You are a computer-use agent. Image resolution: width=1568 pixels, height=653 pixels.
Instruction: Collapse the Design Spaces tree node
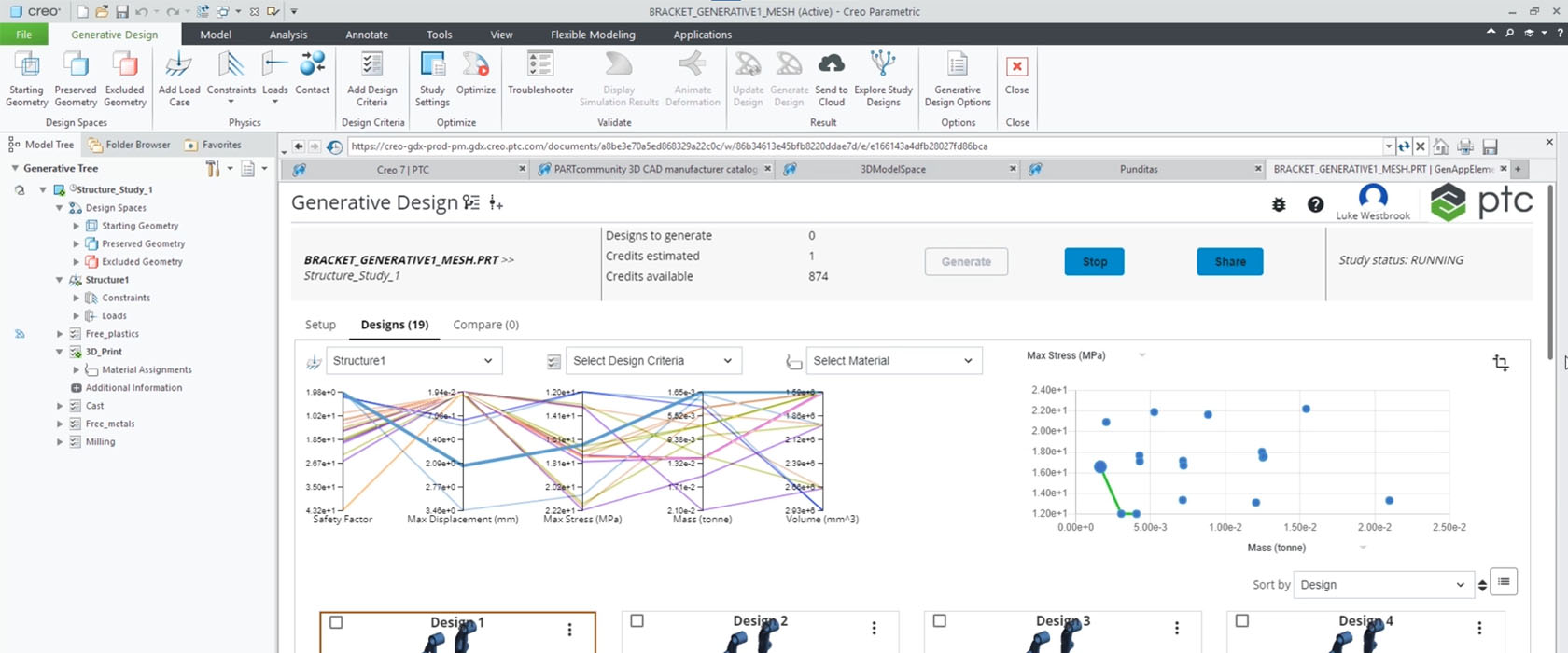point(60,208)
